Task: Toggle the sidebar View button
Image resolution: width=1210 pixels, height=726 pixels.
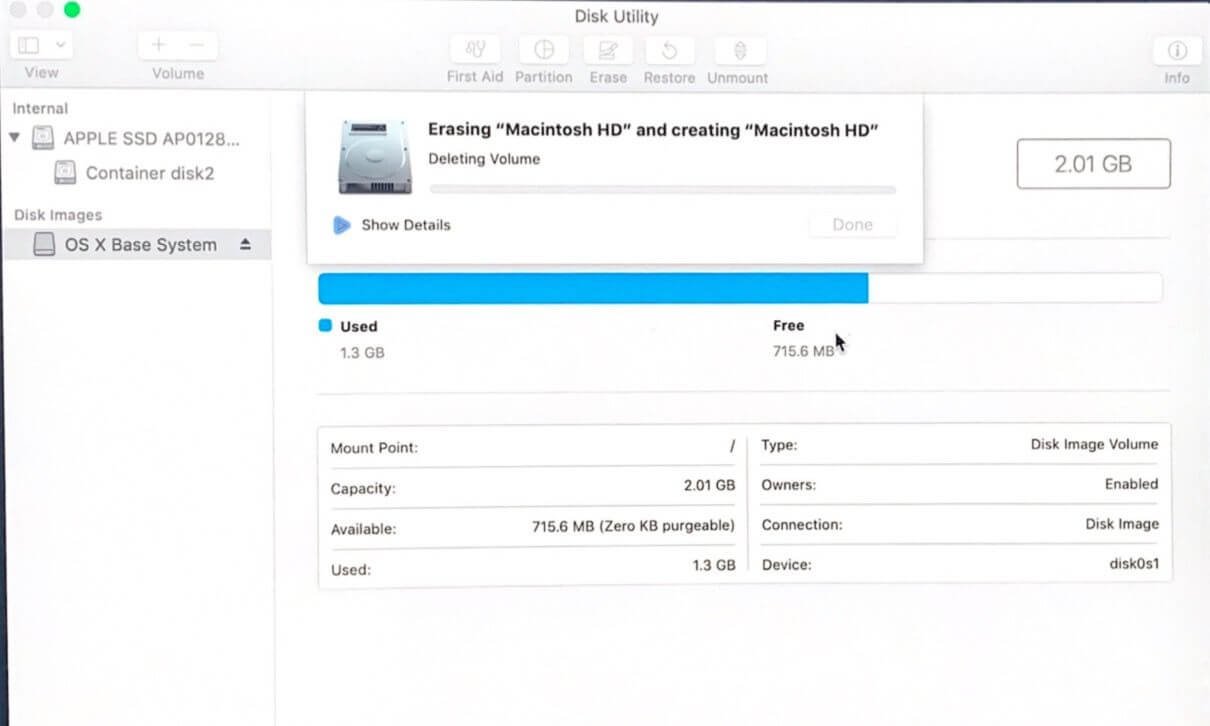Action: pos(29,45)
